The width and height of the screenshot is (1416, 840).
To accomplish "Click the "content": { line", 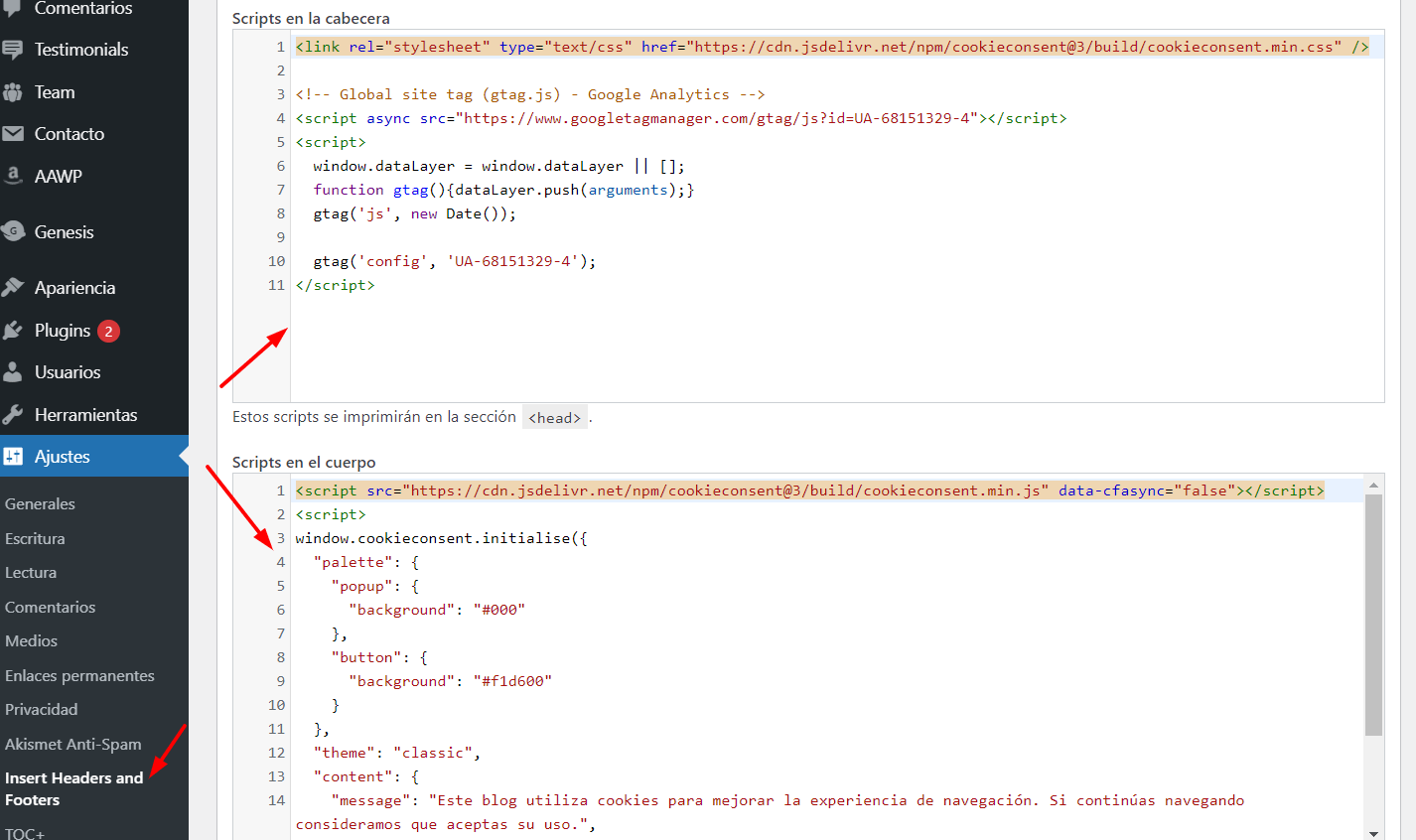I will pyautogui.click(x=366, y=776).
